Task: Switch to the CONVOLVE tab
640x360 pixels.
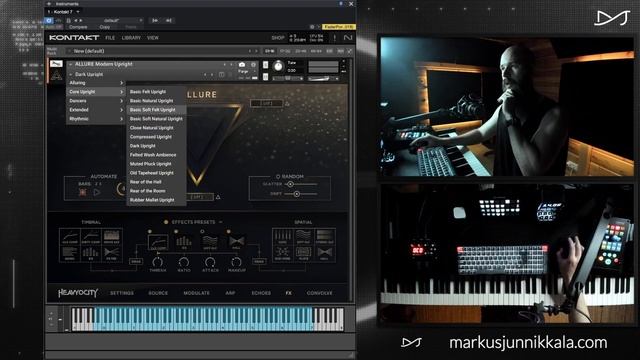Action: pyautogui.click(x=319, y=293)
